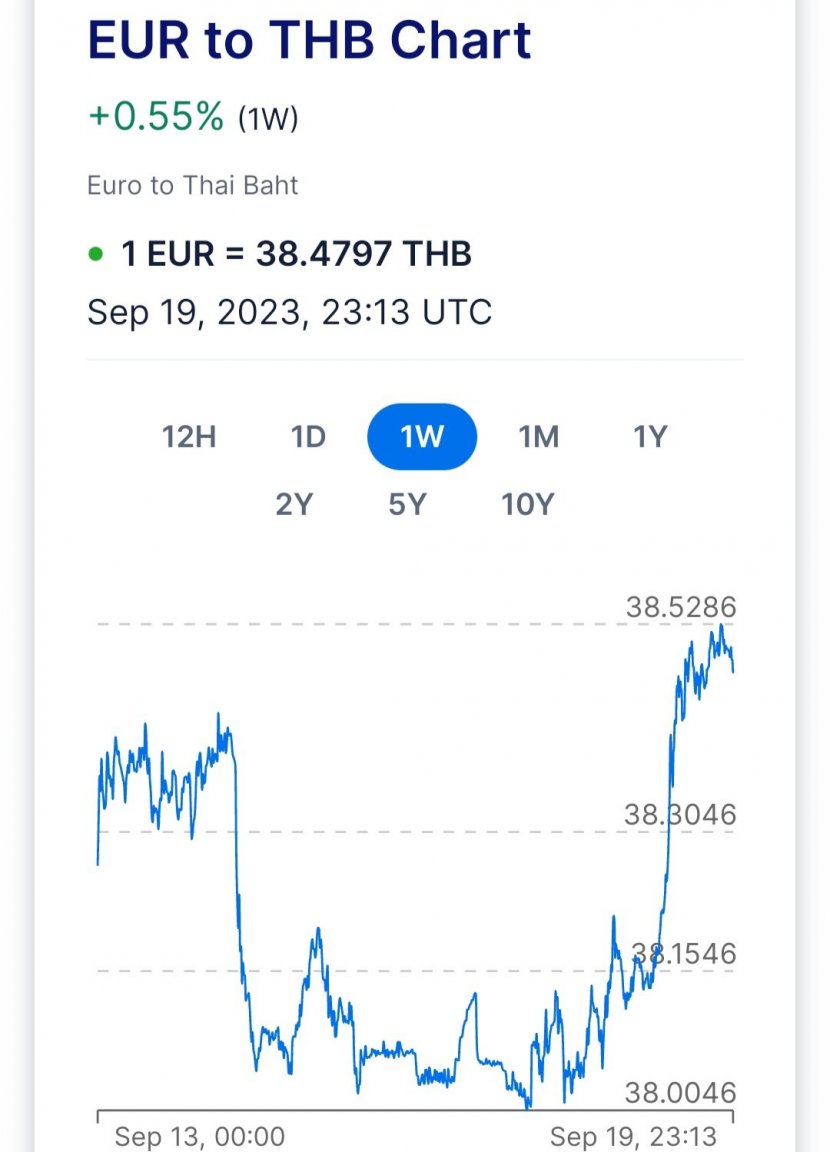Screen dimensions: 830x1152
Task: Click the 38.5286 high price label
Action: (681, 608)
